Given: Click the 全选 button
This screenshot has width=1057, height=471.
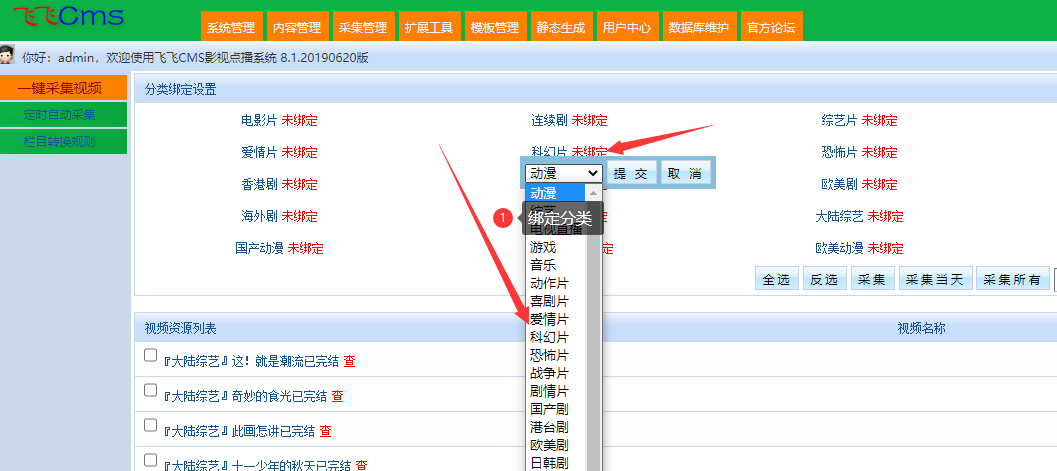Looking at the screenshot, I should click(776, 280).
